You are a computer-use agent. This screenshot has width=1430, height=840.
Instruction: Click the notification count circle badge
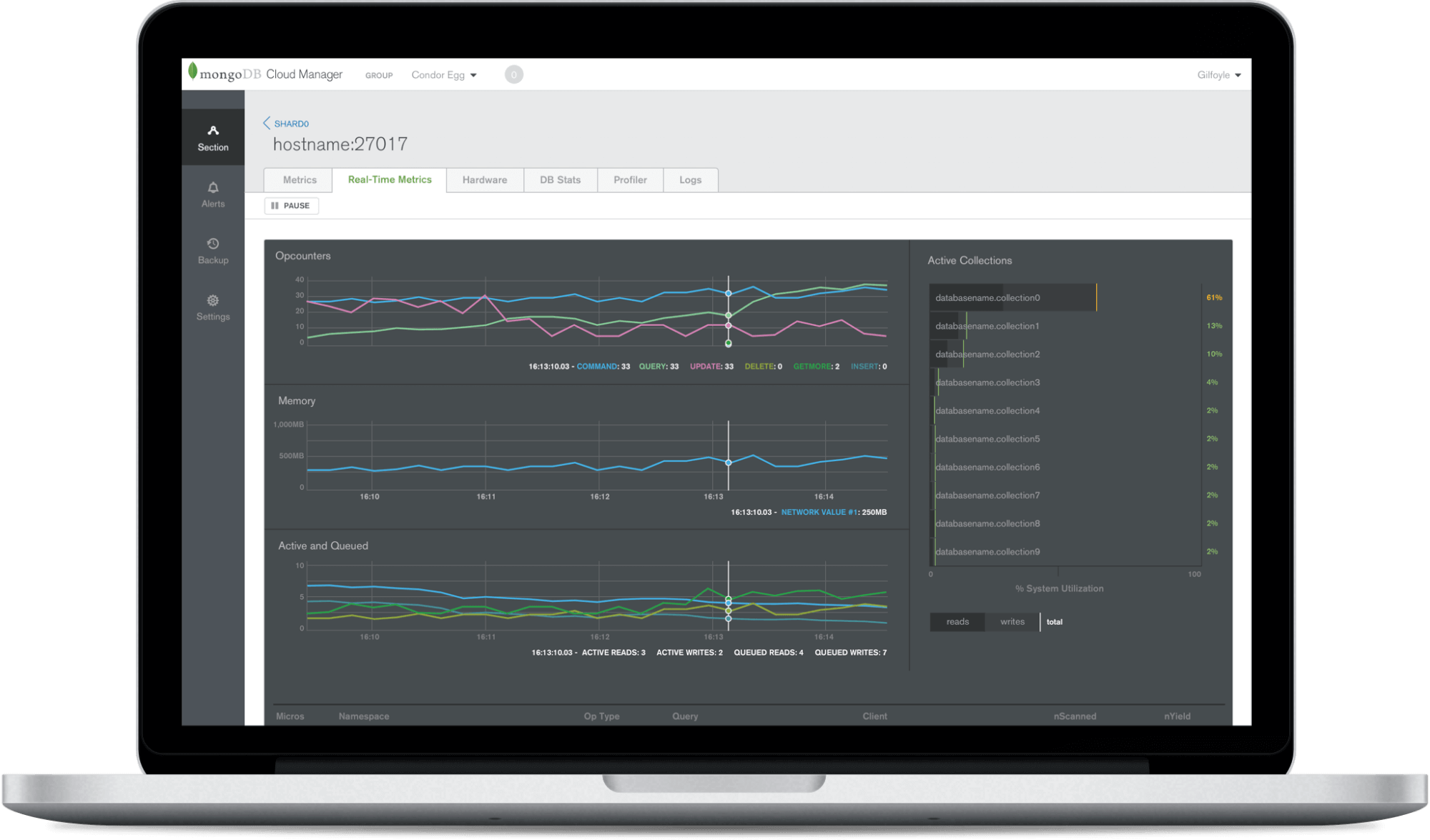[513, 74]
